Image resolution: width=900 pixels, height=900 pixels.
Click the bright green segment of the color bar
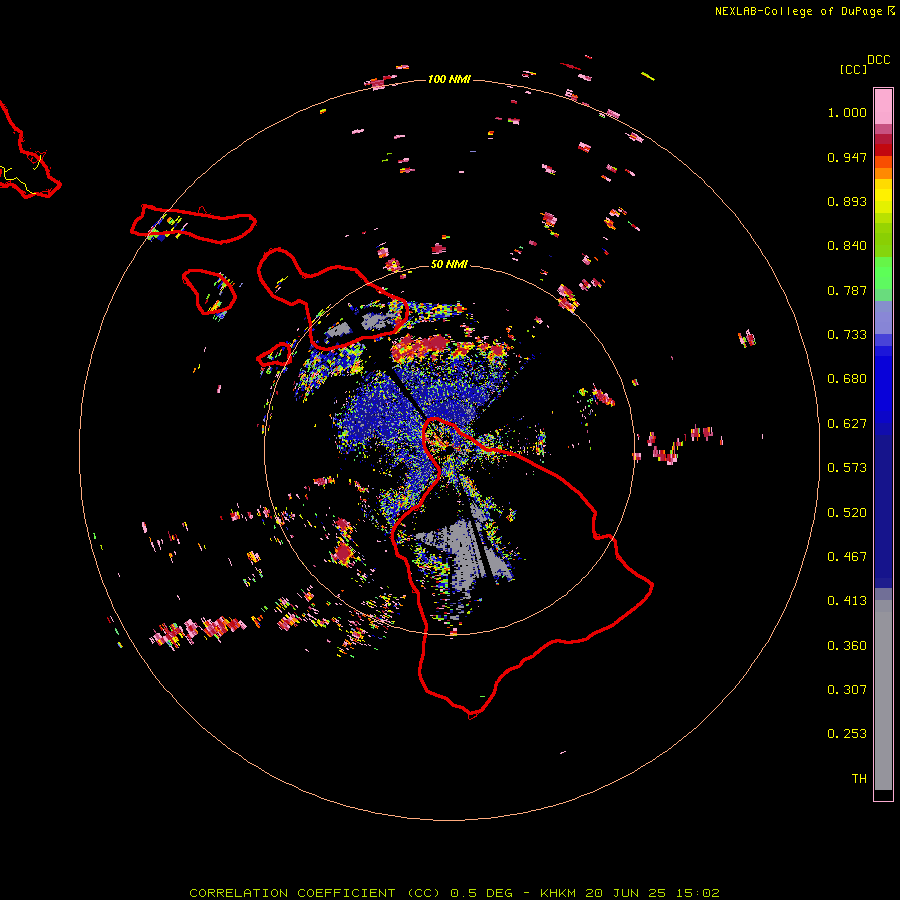883,273
